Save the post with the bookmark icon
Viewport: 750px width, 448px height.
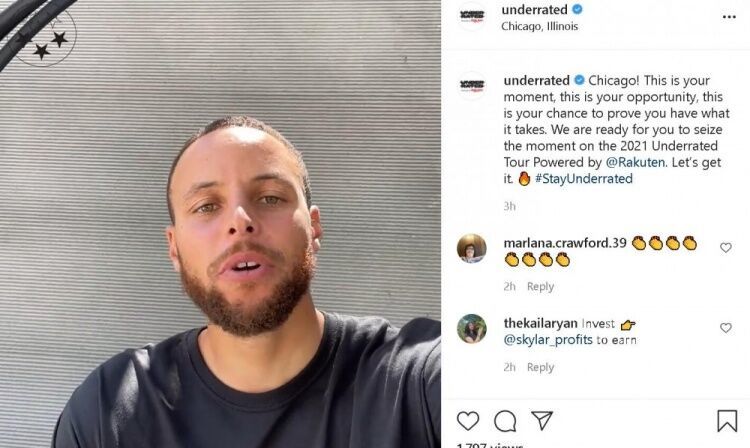[x=727, y=421]
